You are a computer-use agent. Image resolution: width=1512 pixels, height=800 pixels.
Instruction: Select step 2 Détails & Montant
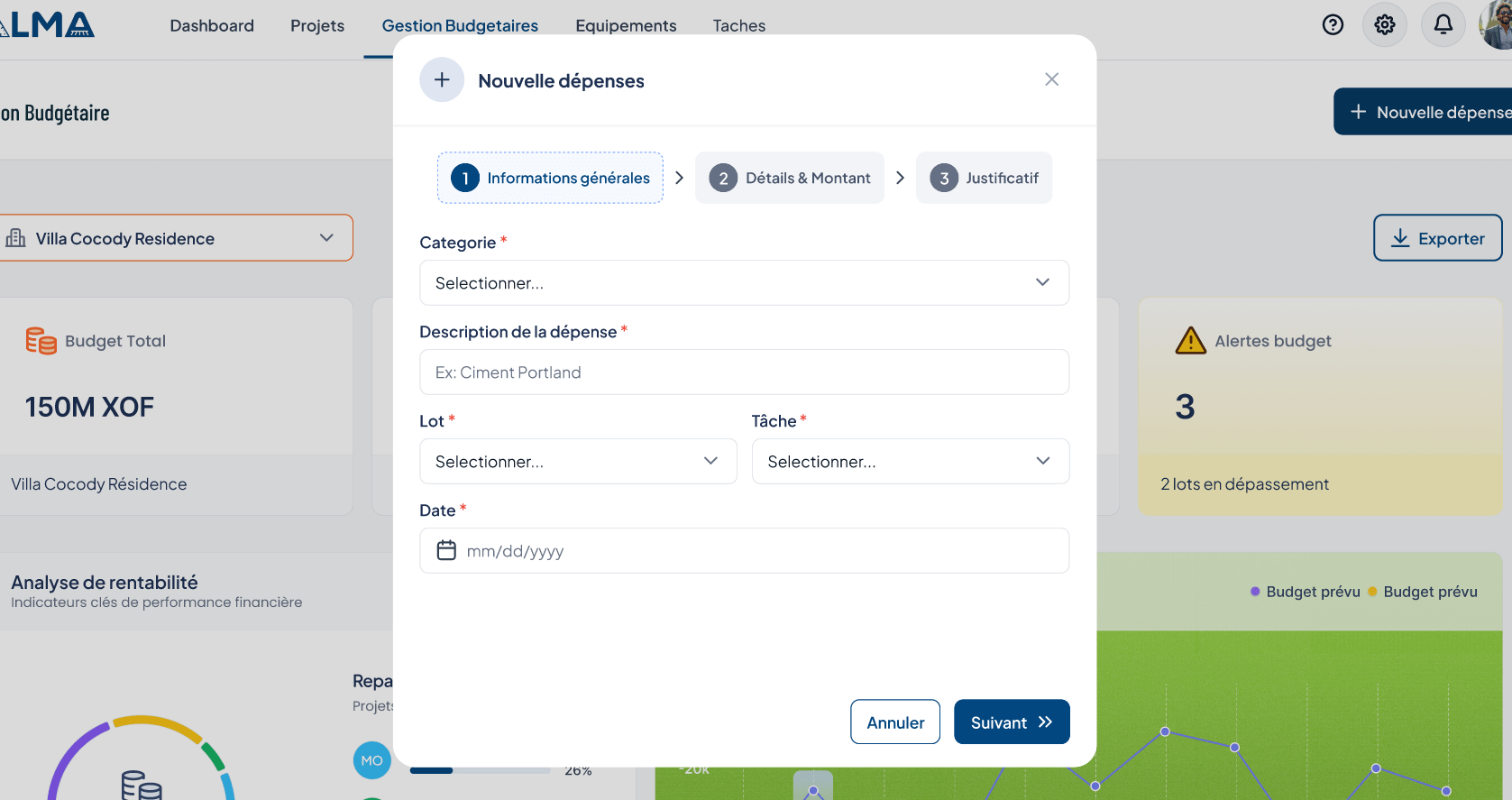[790, 179]
